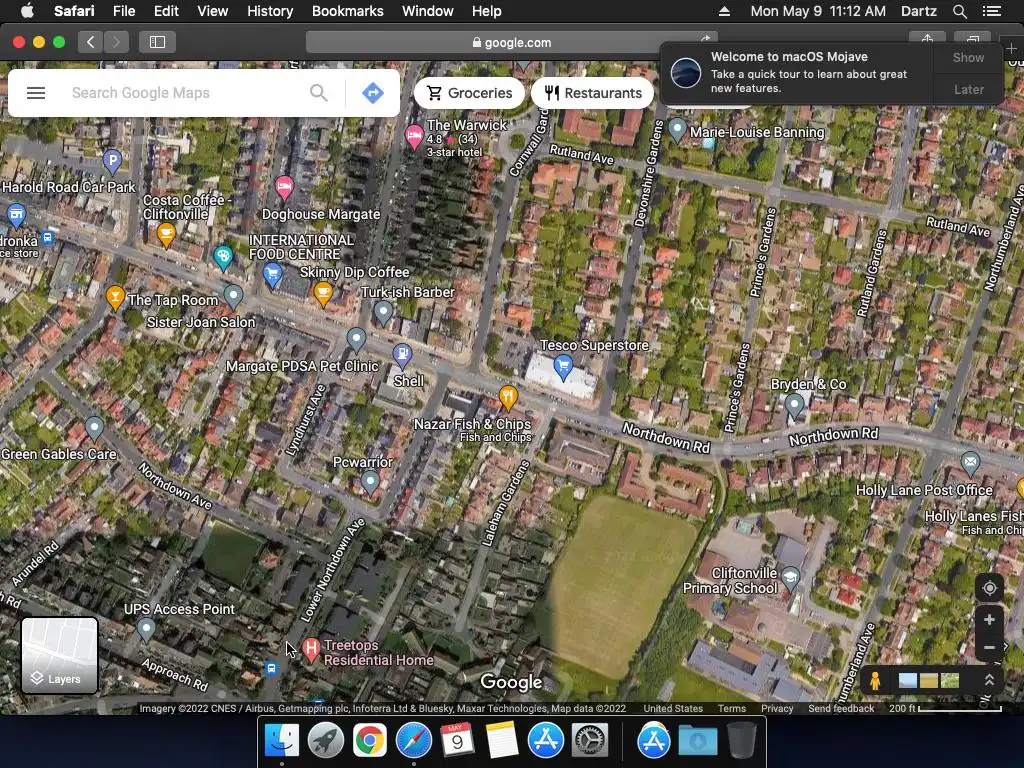Select the Pcwarrior pin
The image size is (1024, 768).
tap(370, 483)
